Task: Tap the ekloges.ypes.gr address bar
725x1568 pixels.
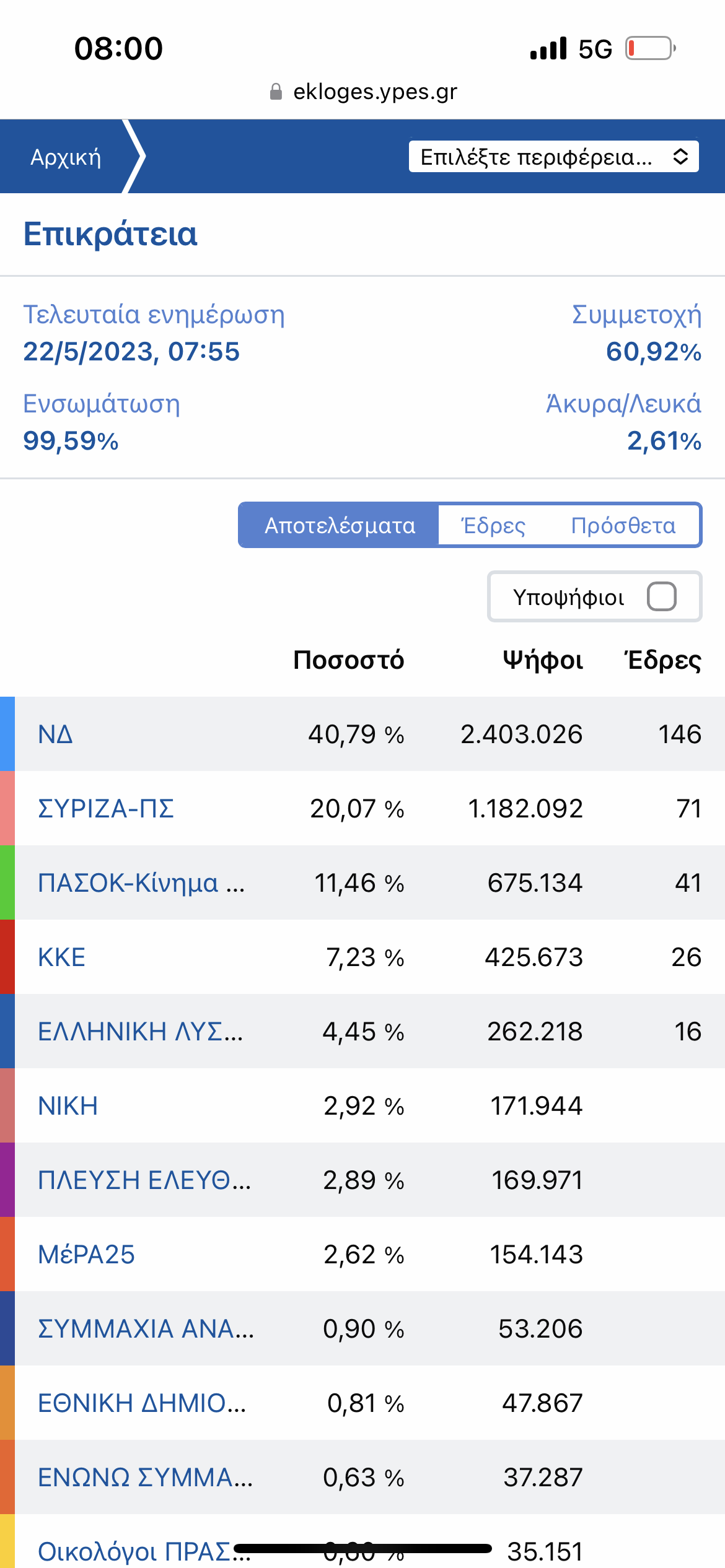Action: (363, 92)
